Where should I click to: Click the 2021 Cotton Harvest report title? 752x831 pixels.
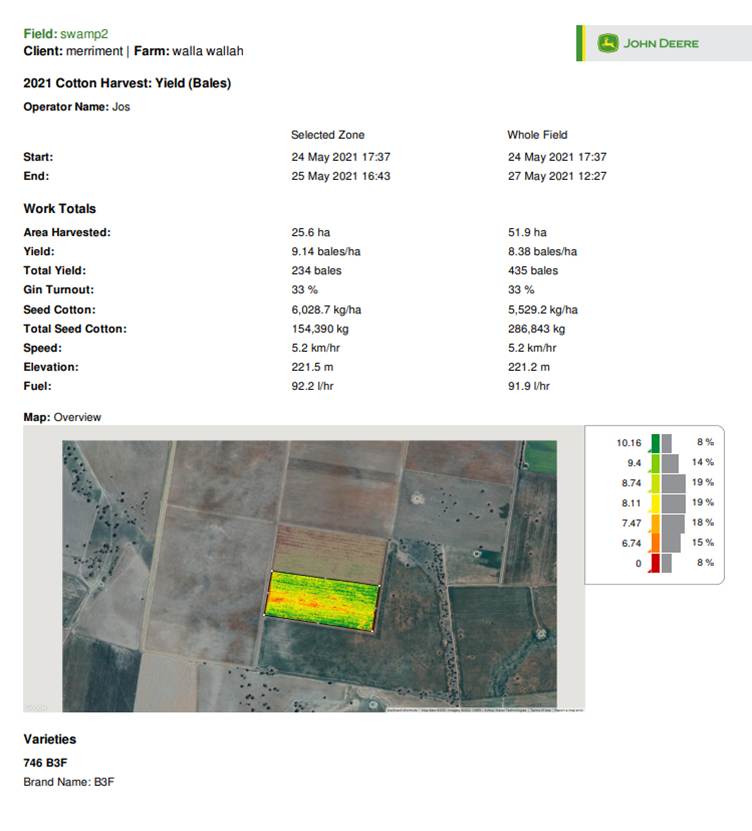tap(127, 83)
